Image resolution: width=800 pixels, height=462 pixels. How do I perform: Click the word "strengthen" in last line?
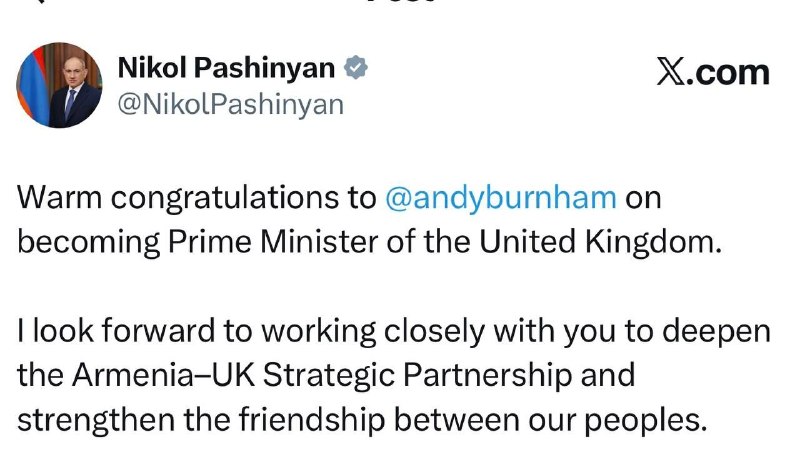96,421
